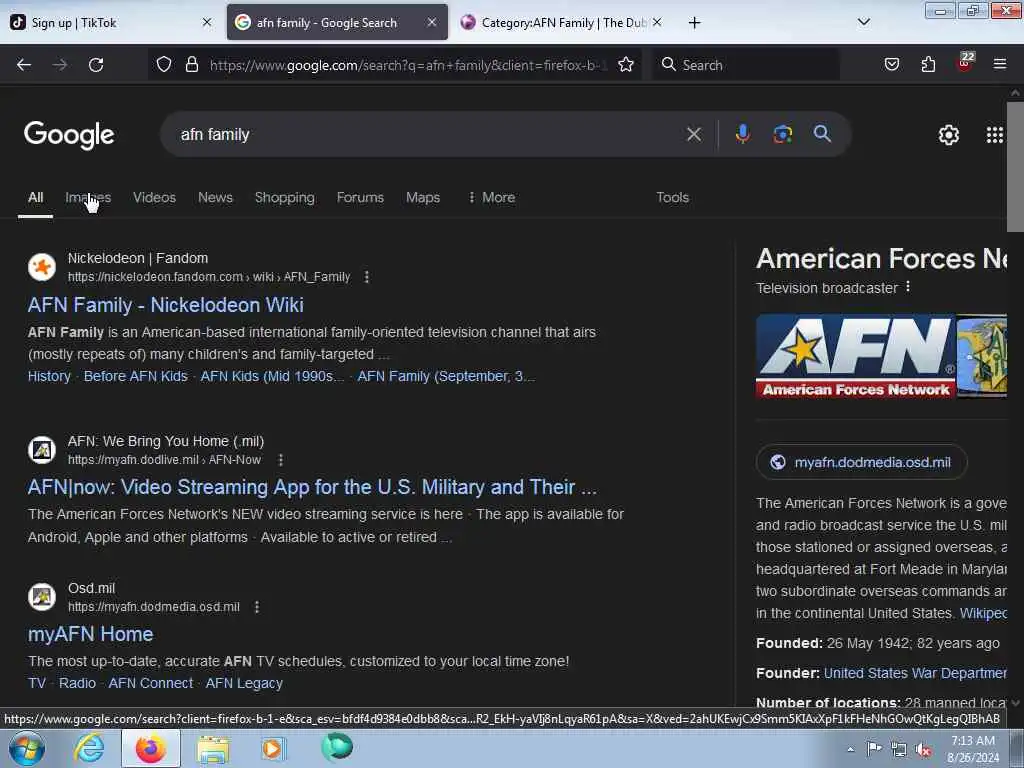Open the Before AFN Kids sitelink
The width and height of the screenshot is (1024, 768).
coord(136,376)
